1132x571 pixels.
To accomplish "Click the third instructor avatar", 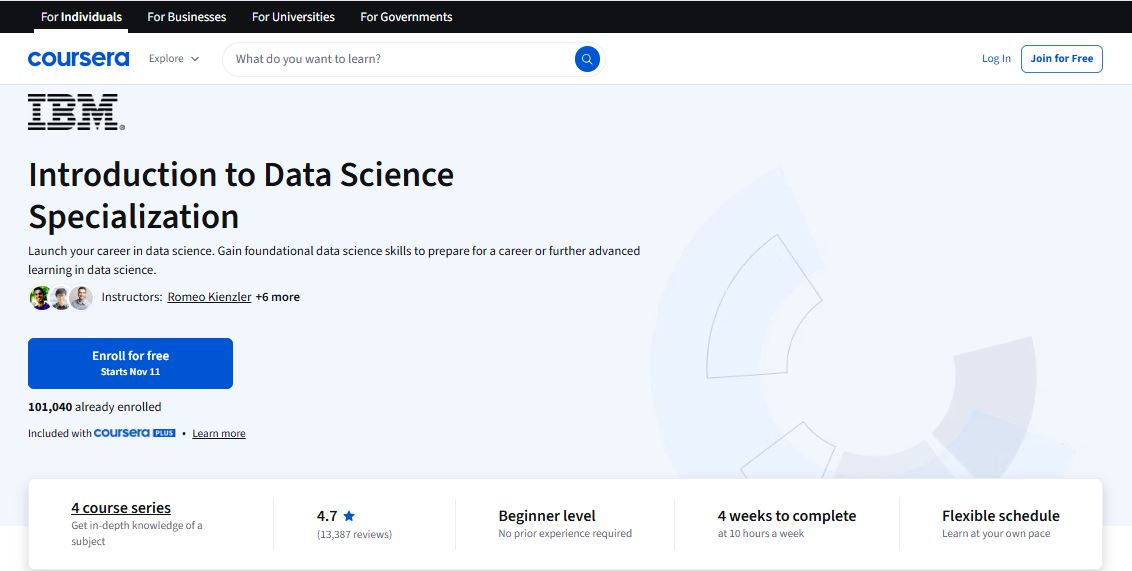I will [81, 297].
